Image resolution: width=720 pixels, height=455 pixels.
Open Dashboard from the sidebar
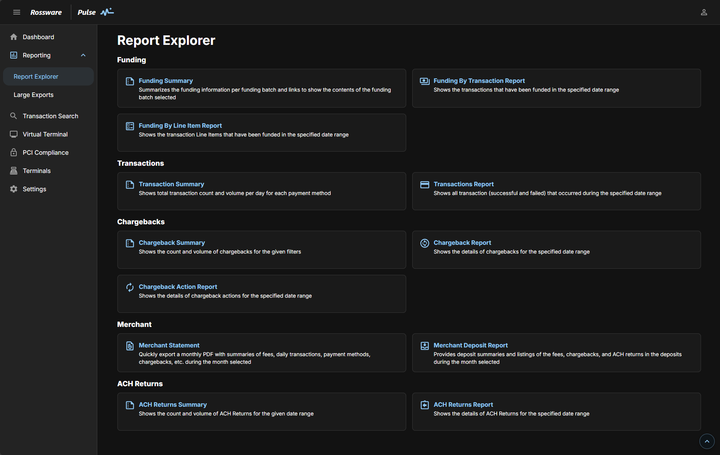pos(38,37)
